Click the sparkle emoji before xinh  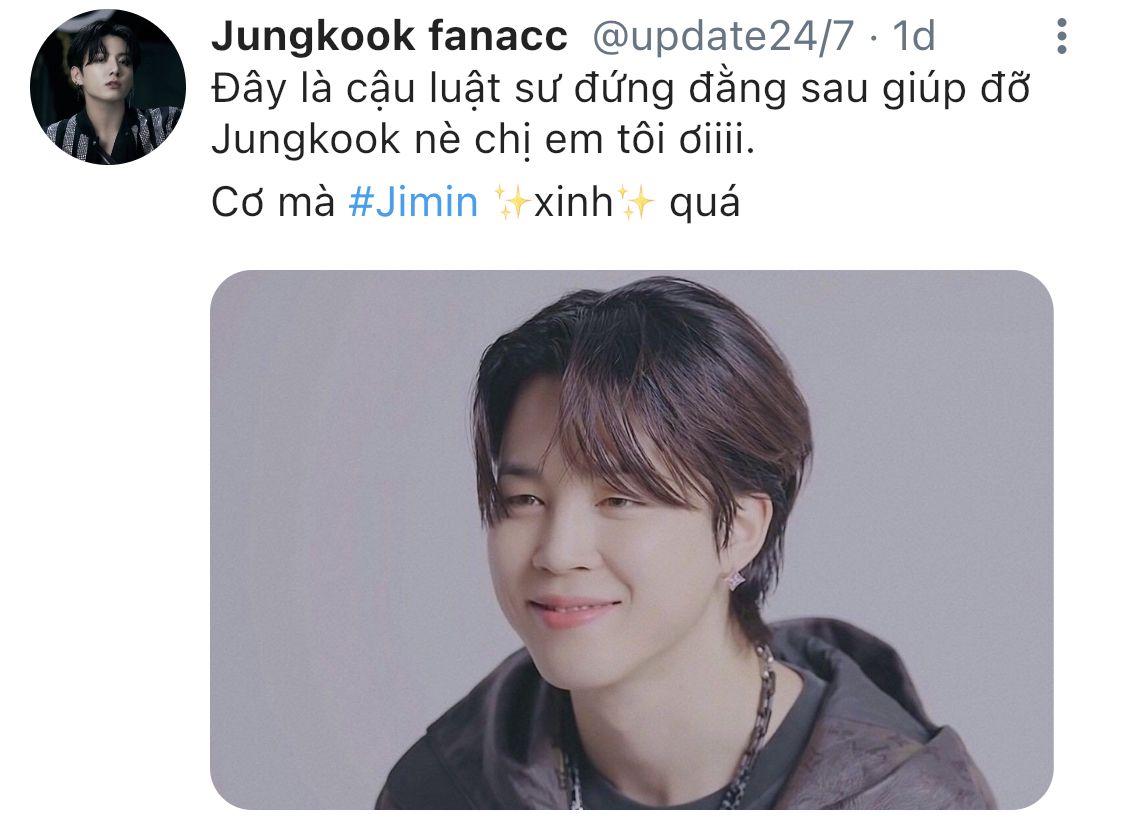(512, 202)
